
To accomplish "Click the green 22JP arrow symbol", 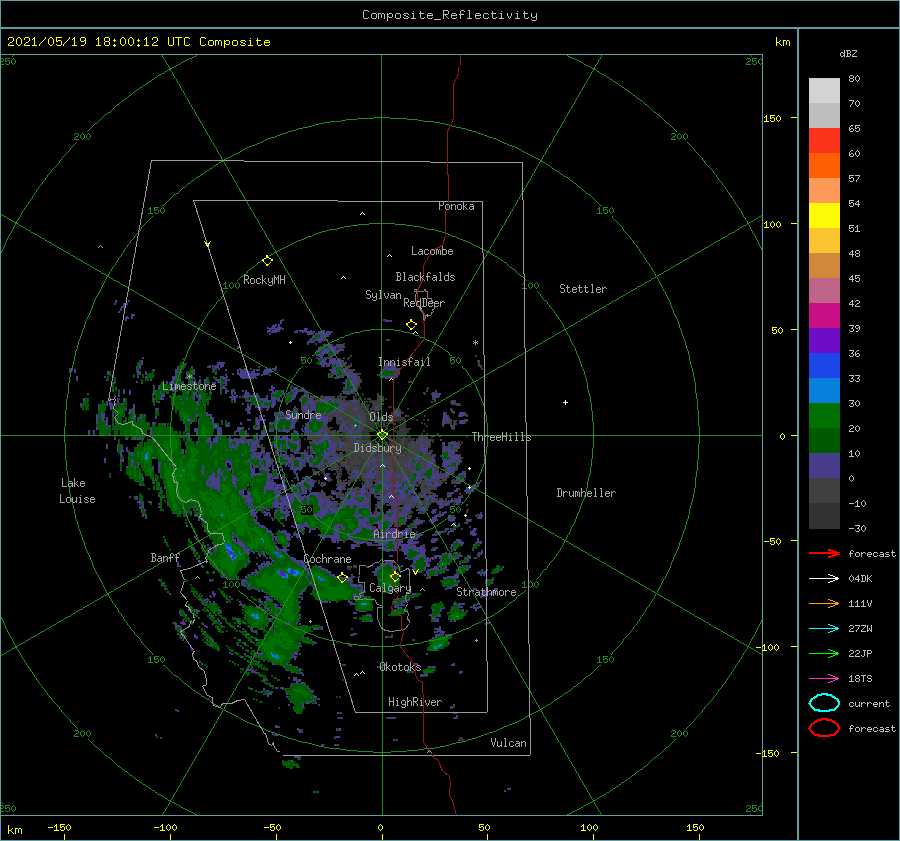I will tap(824, 653).
